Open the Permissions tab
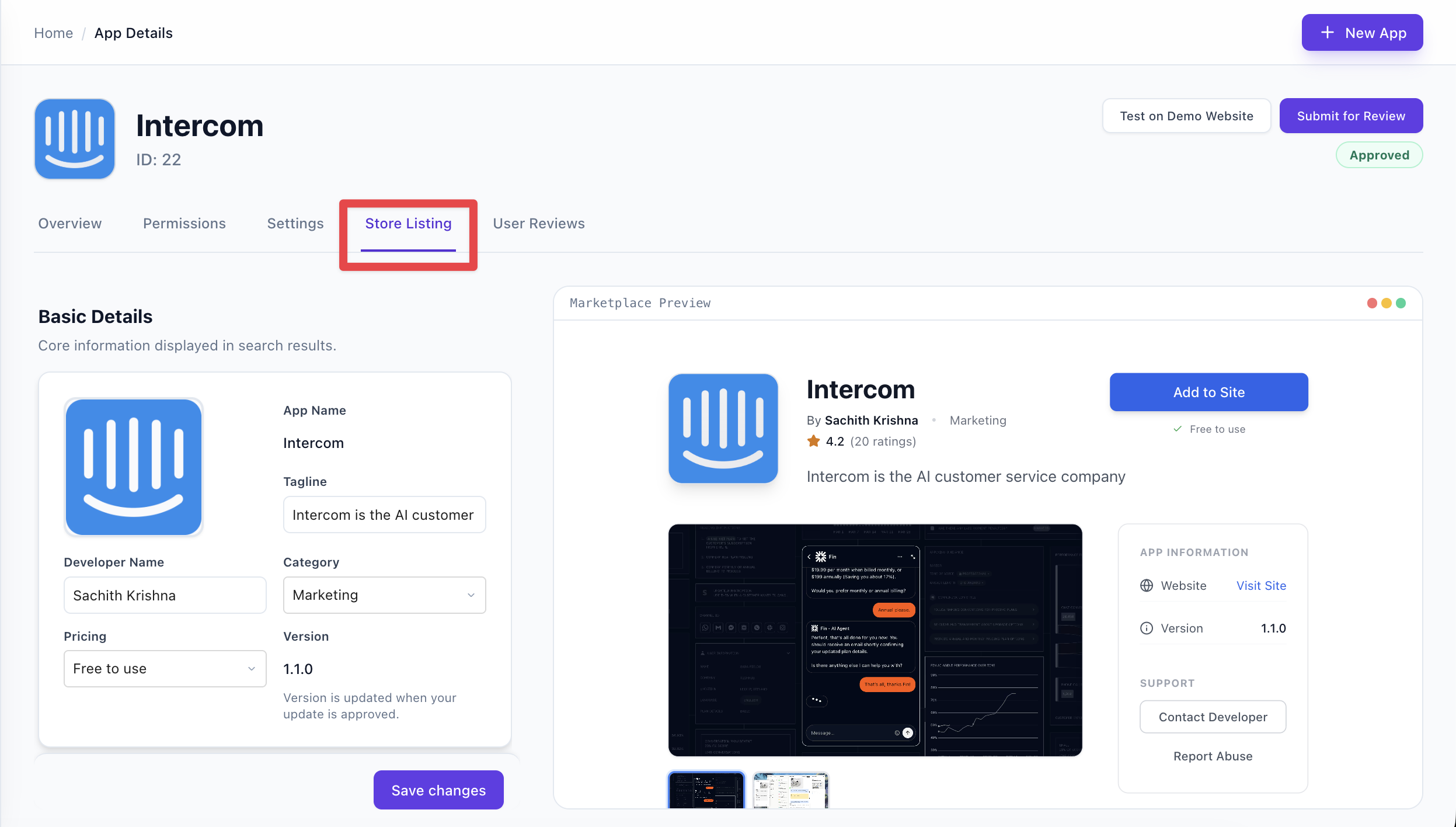This screenshot has height=827, width=1456. coord(184,223)
